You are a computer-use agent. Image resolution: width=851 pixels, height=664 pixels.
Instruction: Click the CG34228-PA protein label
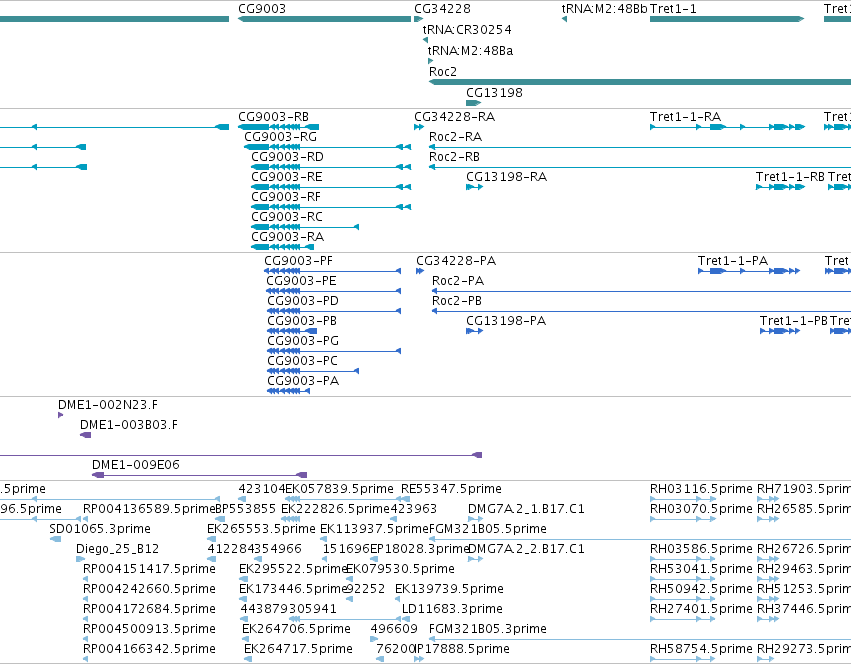(456, 261)
